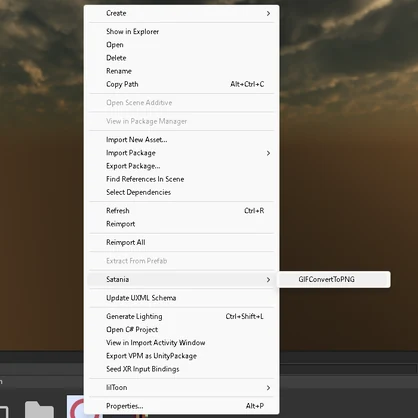Open the Import Package submenu
The image size is (418, 418).
181,153
